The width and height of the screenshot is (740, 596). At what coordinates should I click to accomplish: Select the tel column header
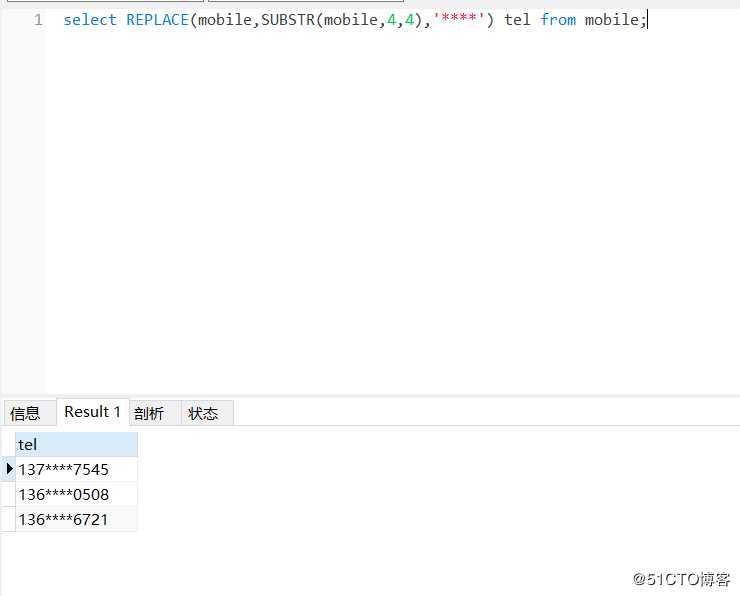(x=76, y=445)
